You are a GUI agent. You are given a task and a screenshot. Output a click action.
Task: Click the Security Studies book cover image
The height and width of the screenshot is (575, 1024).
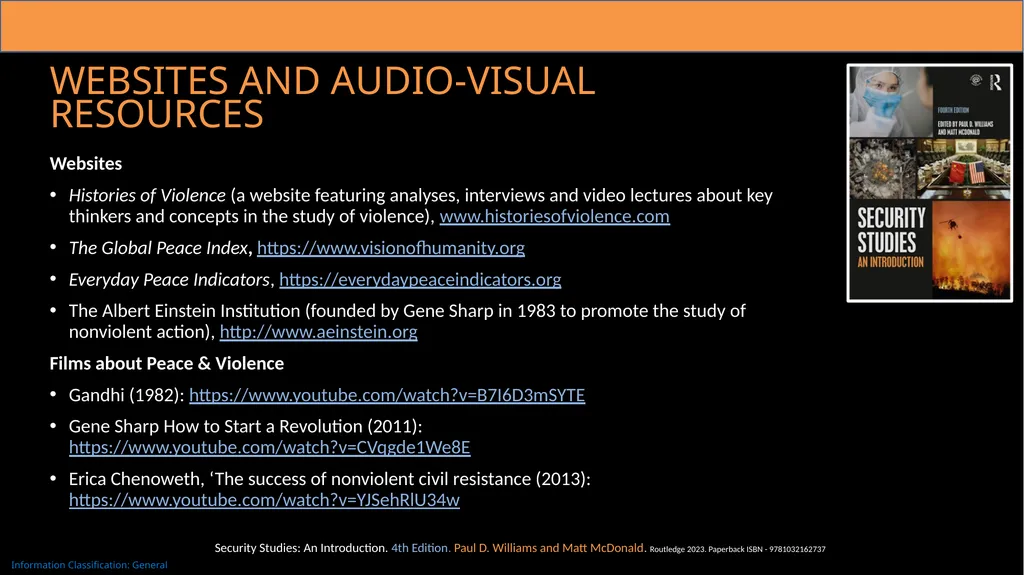coord(929,183)
